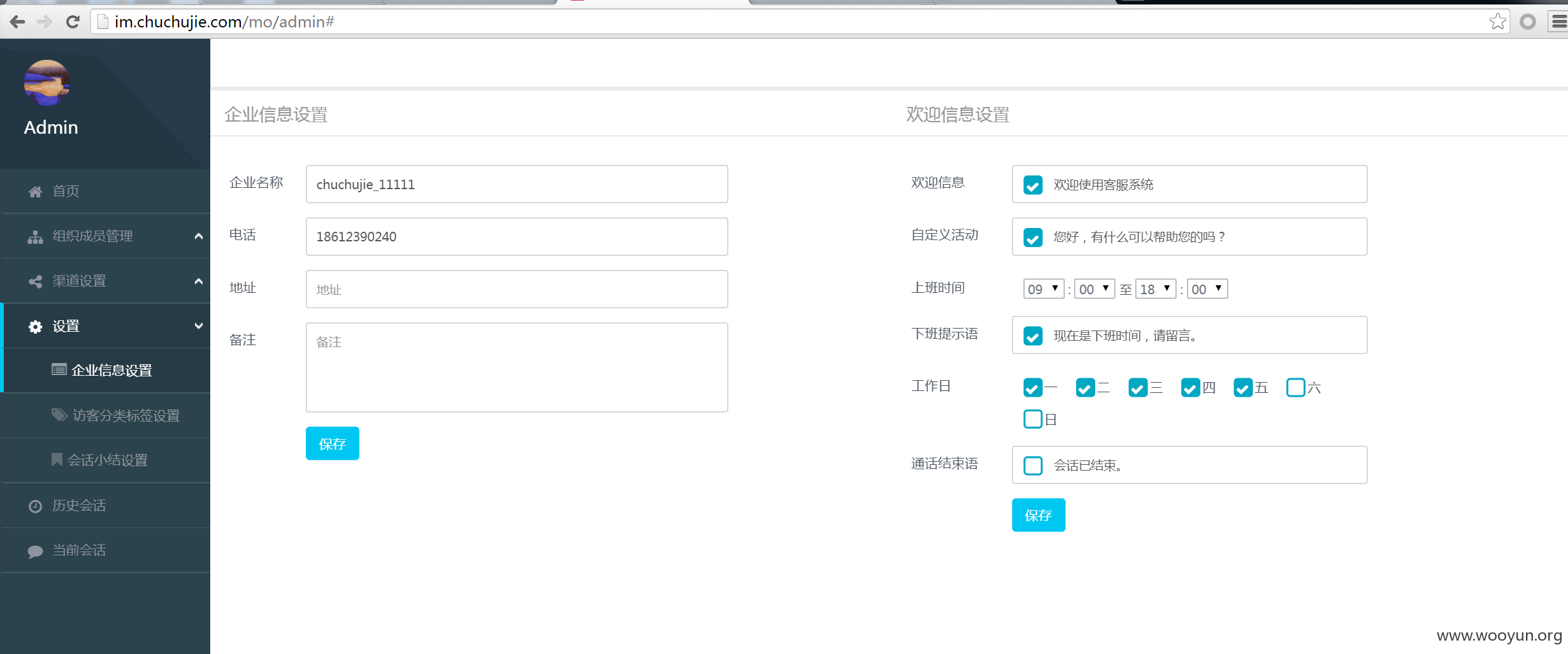Click the 企业名称 input field
The image size is (1568, 654).
(517, 184)
